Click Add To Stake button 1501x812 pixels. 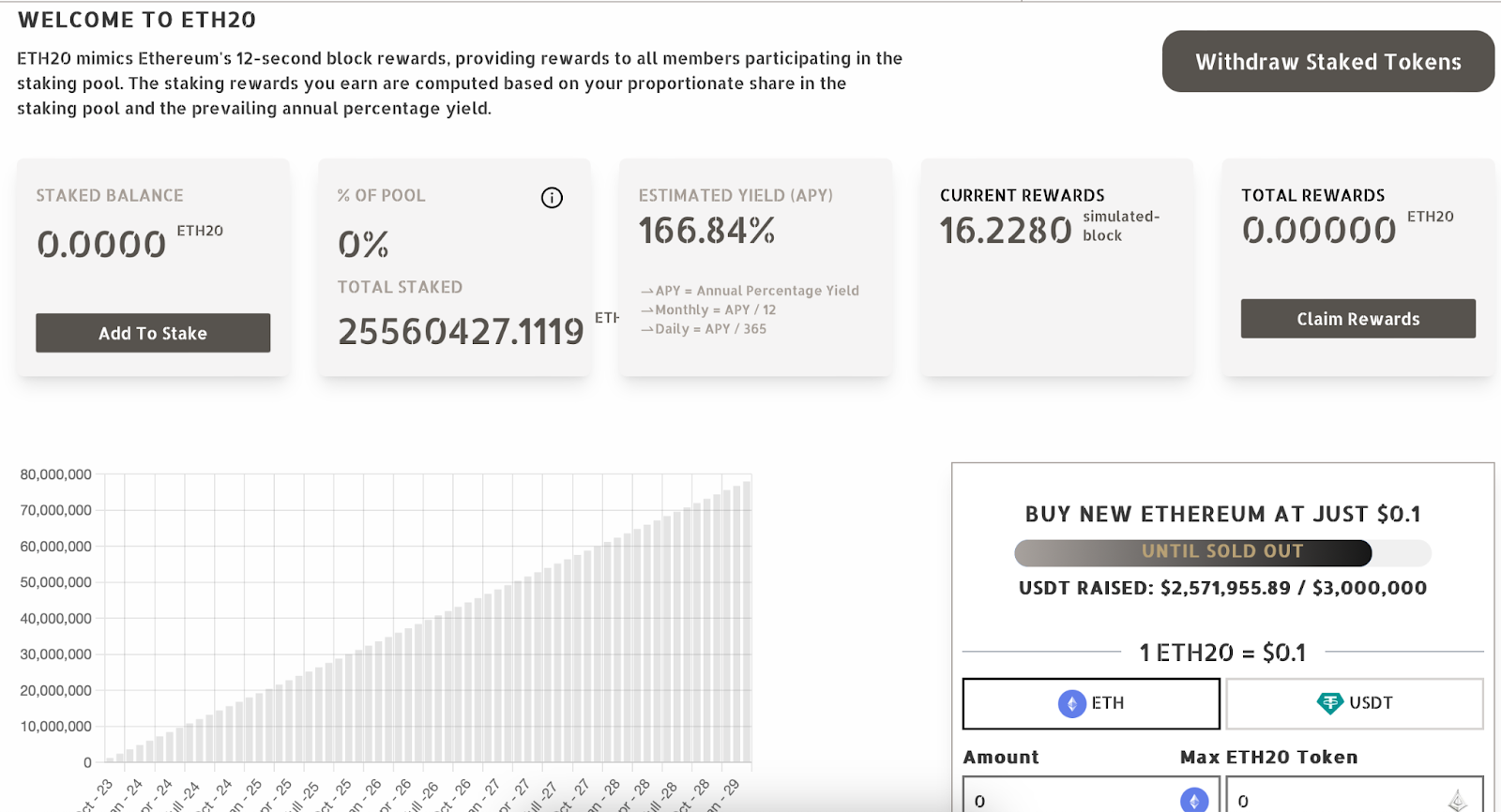pos(153,333)
